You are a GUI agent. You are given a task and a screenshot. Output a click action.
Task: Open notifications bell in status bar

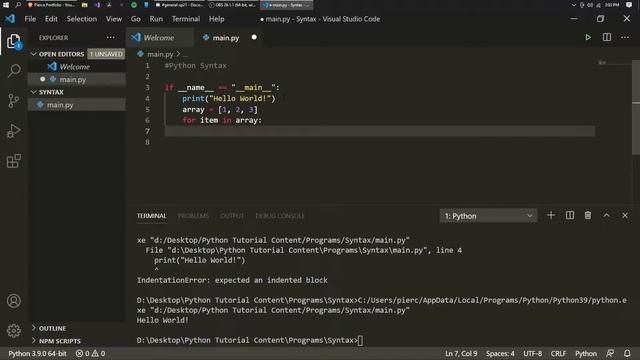(x=627, y=353)
